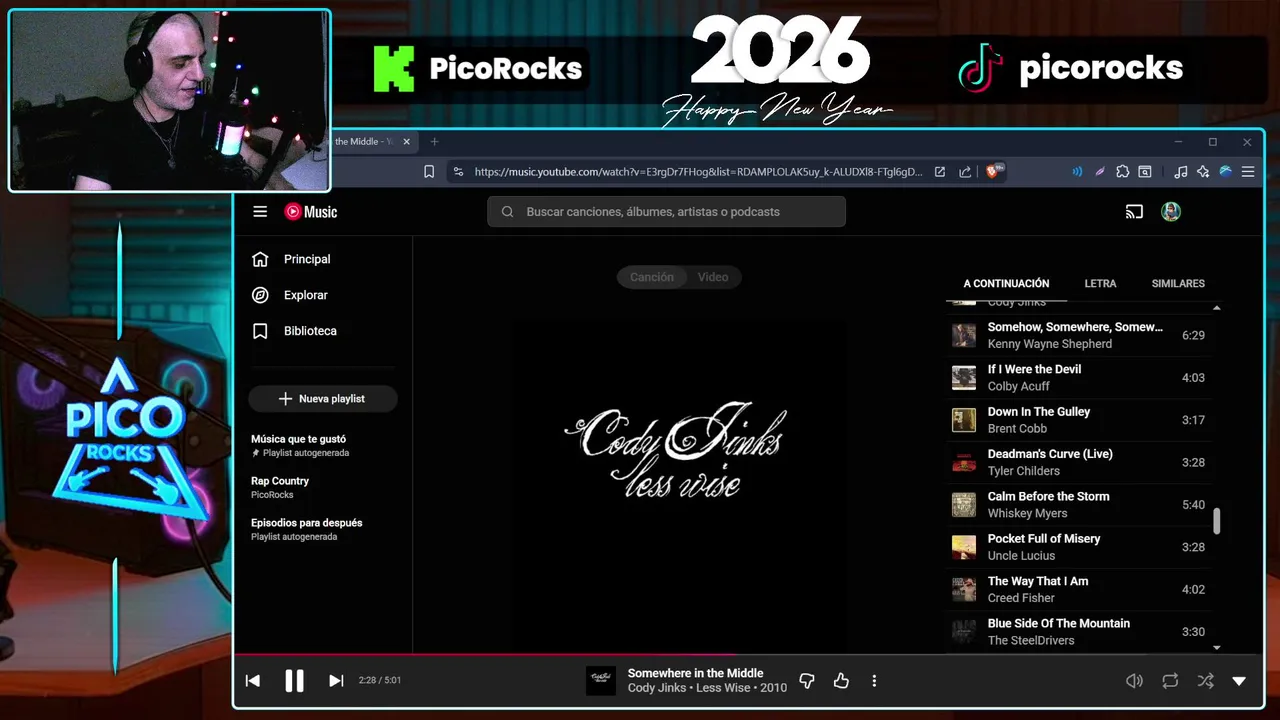Focus the search field Buscar canciones

(x=666, y=212)
